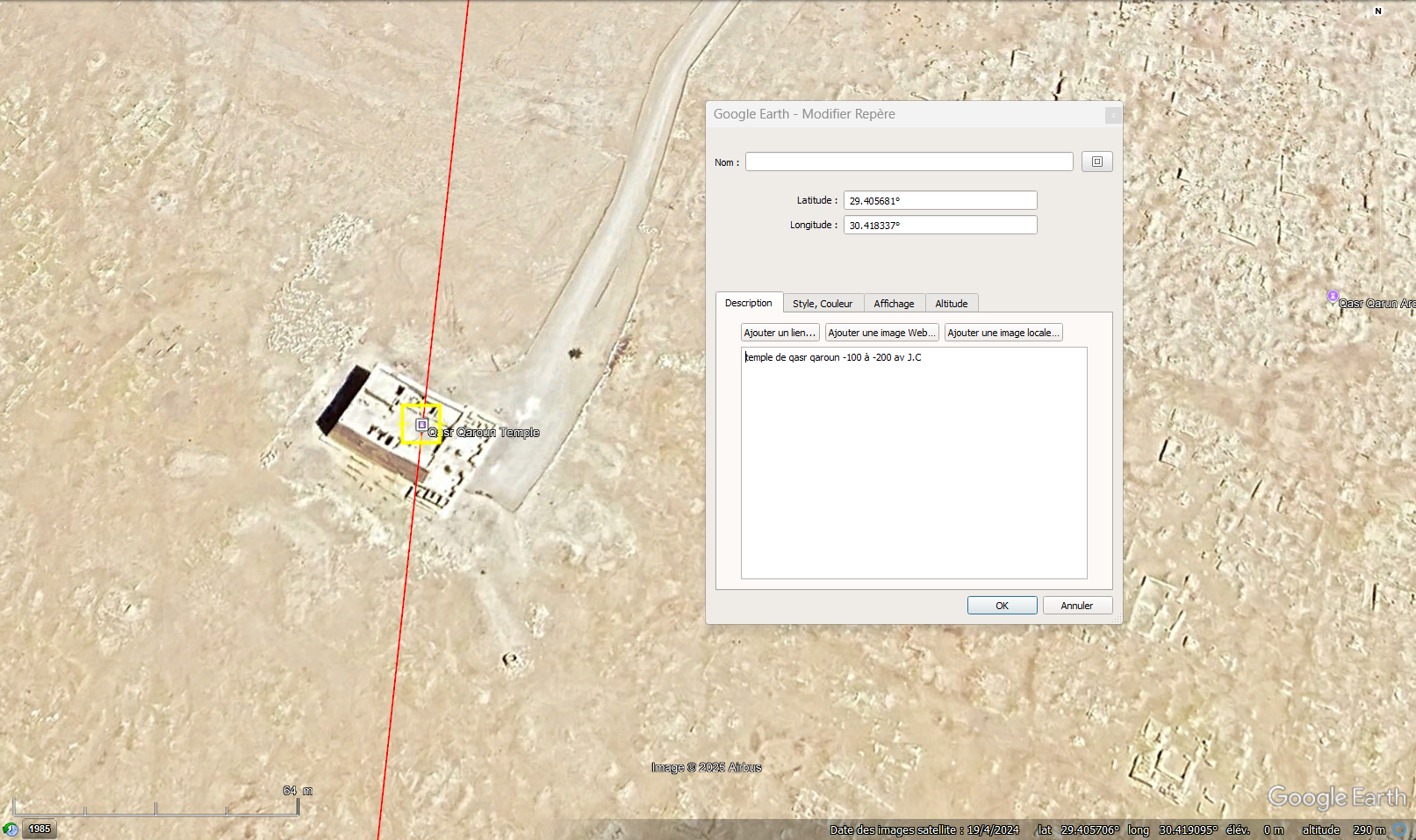The width and height of the screenshot is (1416, 840).
Task: Open the Style, Couleur tab
Action: pyautogui.click(x=822, y=304)
